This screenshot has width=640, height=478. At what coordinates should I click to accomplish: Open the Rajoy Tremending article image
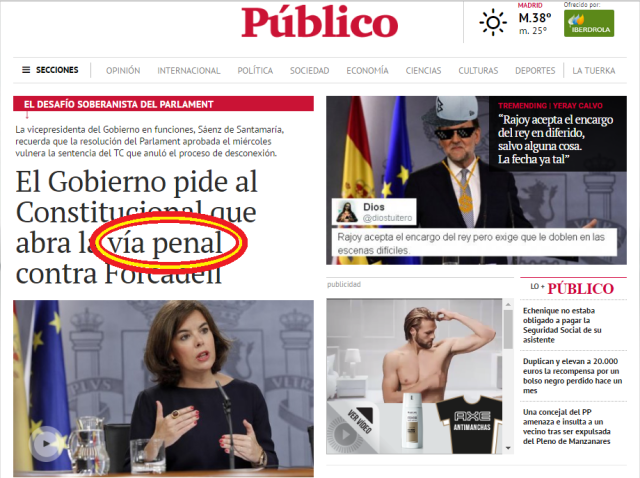(476, 180)
